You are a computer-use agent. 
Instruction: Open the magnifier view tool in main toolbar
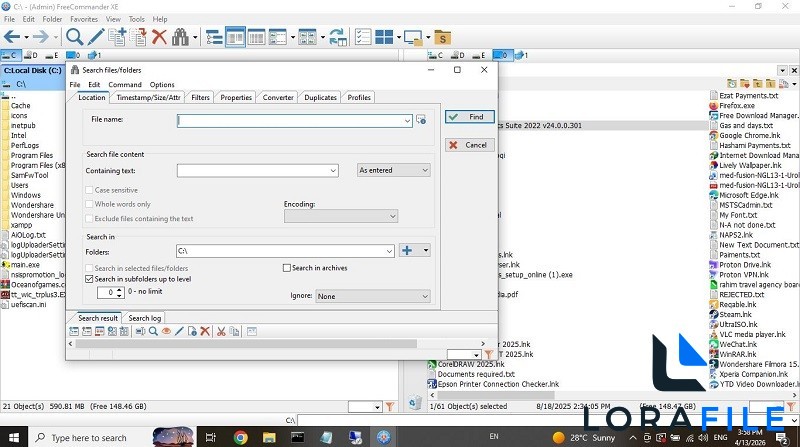[x=74, y=37]
